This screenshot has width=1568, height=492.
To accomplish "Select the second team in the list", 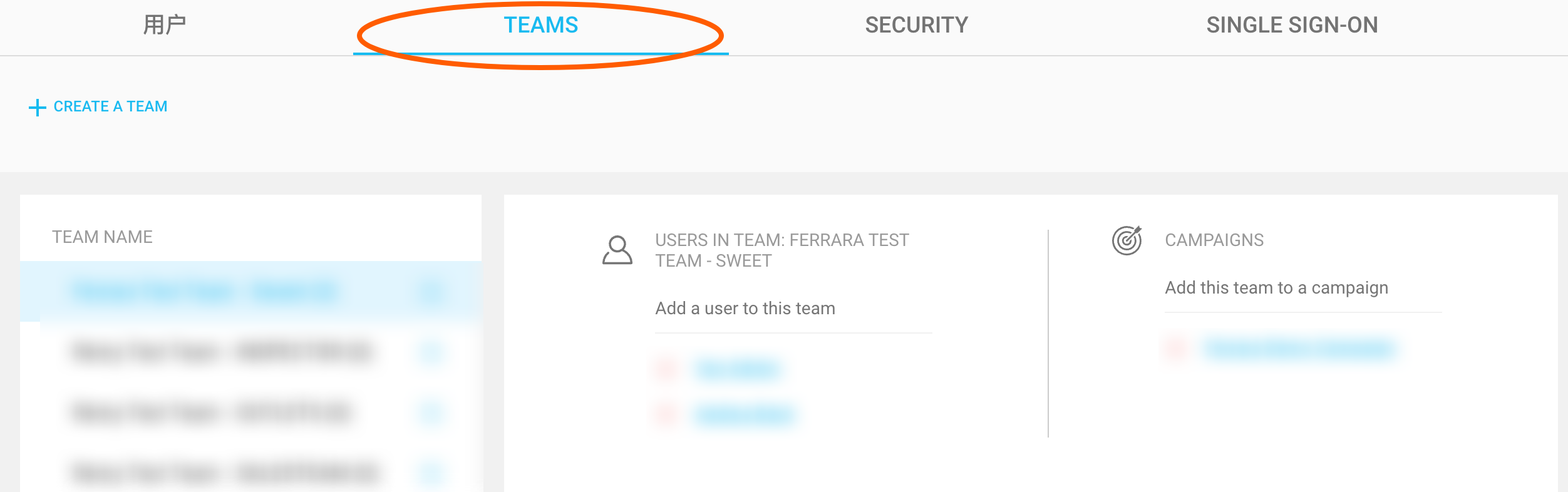I will click(222, 352).
